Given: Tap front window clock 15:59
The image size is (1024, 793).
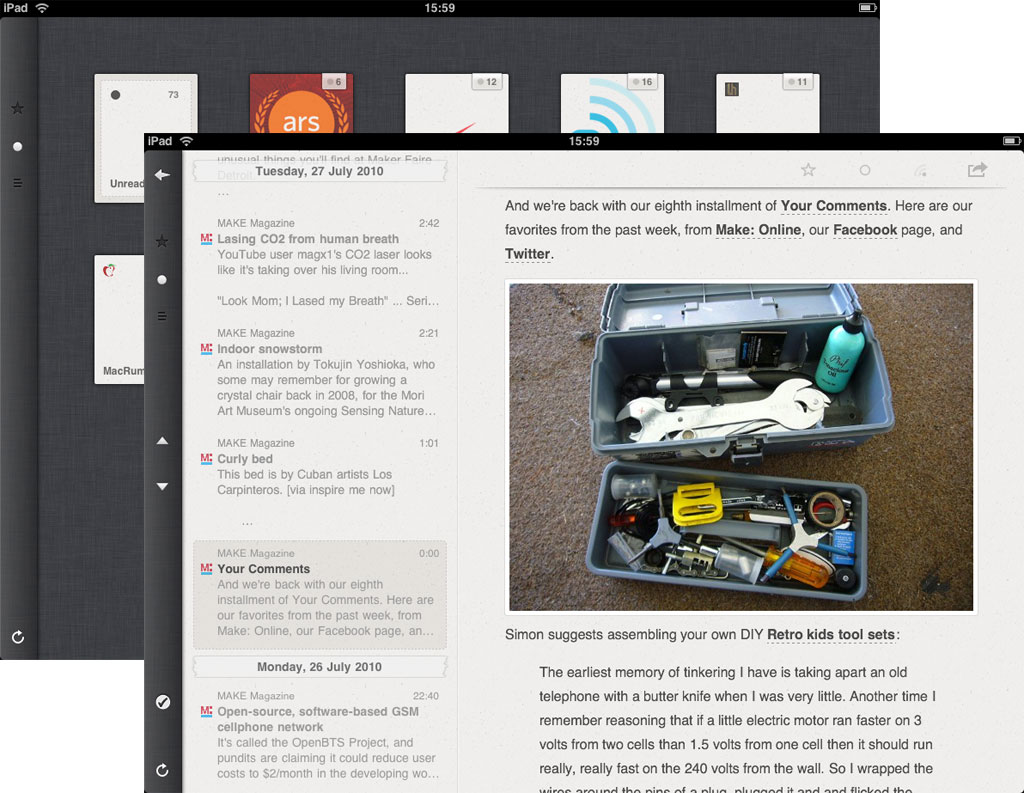Looking at the screenshot, I should (x=584, y=141).
